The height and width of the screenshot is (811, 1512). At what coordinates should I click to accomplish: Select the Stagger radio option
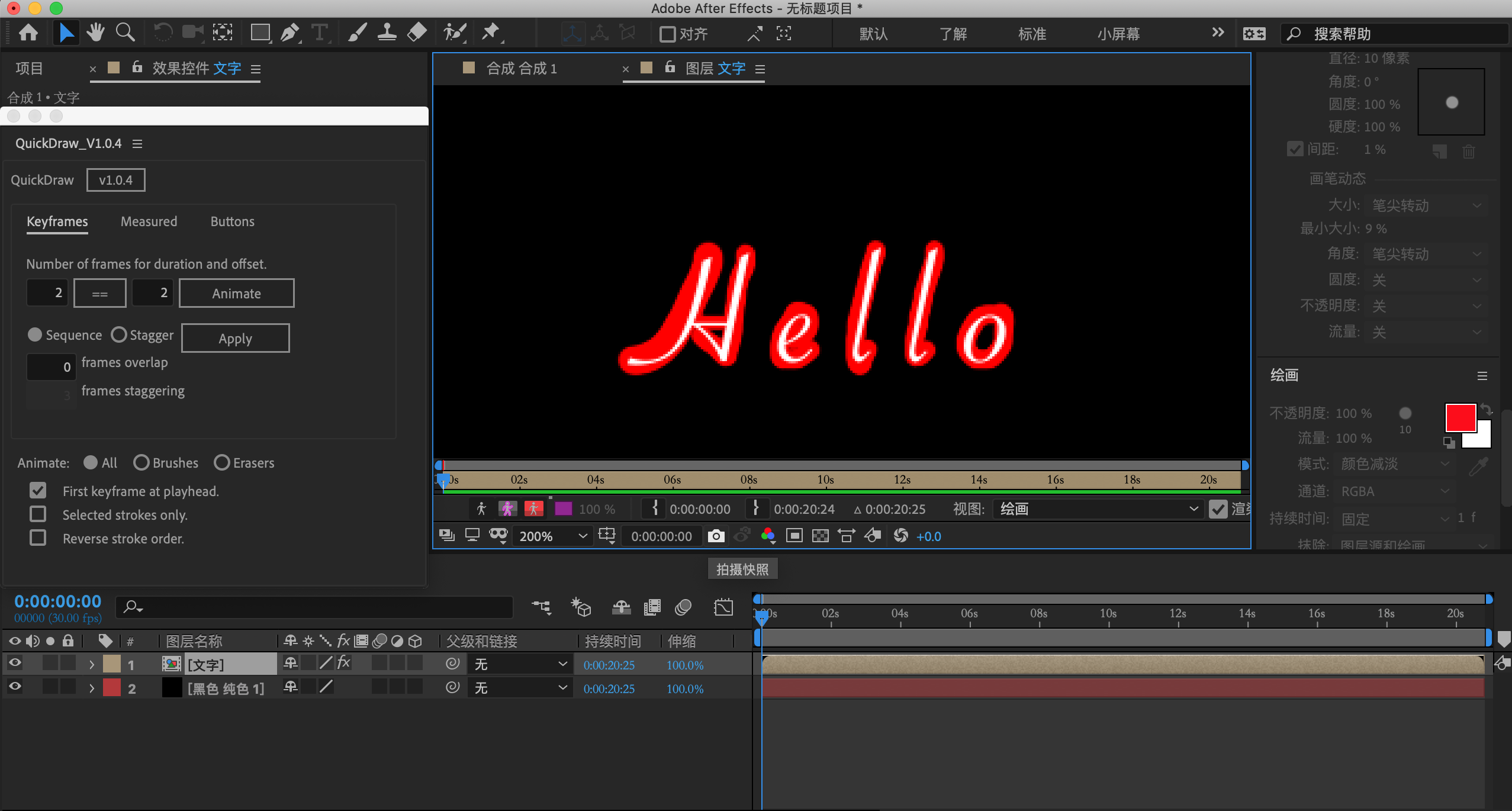tap(119, 335)
